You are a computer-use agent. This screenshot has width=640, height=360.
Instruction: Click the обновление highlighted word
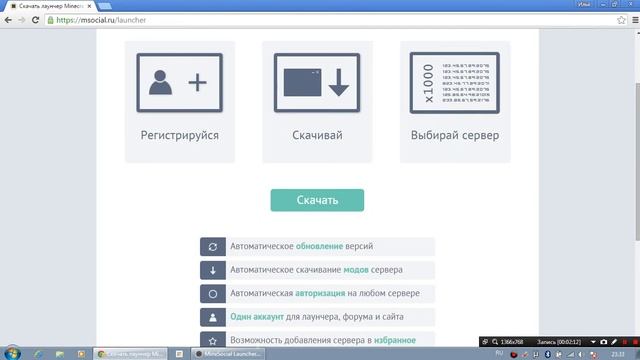point(319,246)
